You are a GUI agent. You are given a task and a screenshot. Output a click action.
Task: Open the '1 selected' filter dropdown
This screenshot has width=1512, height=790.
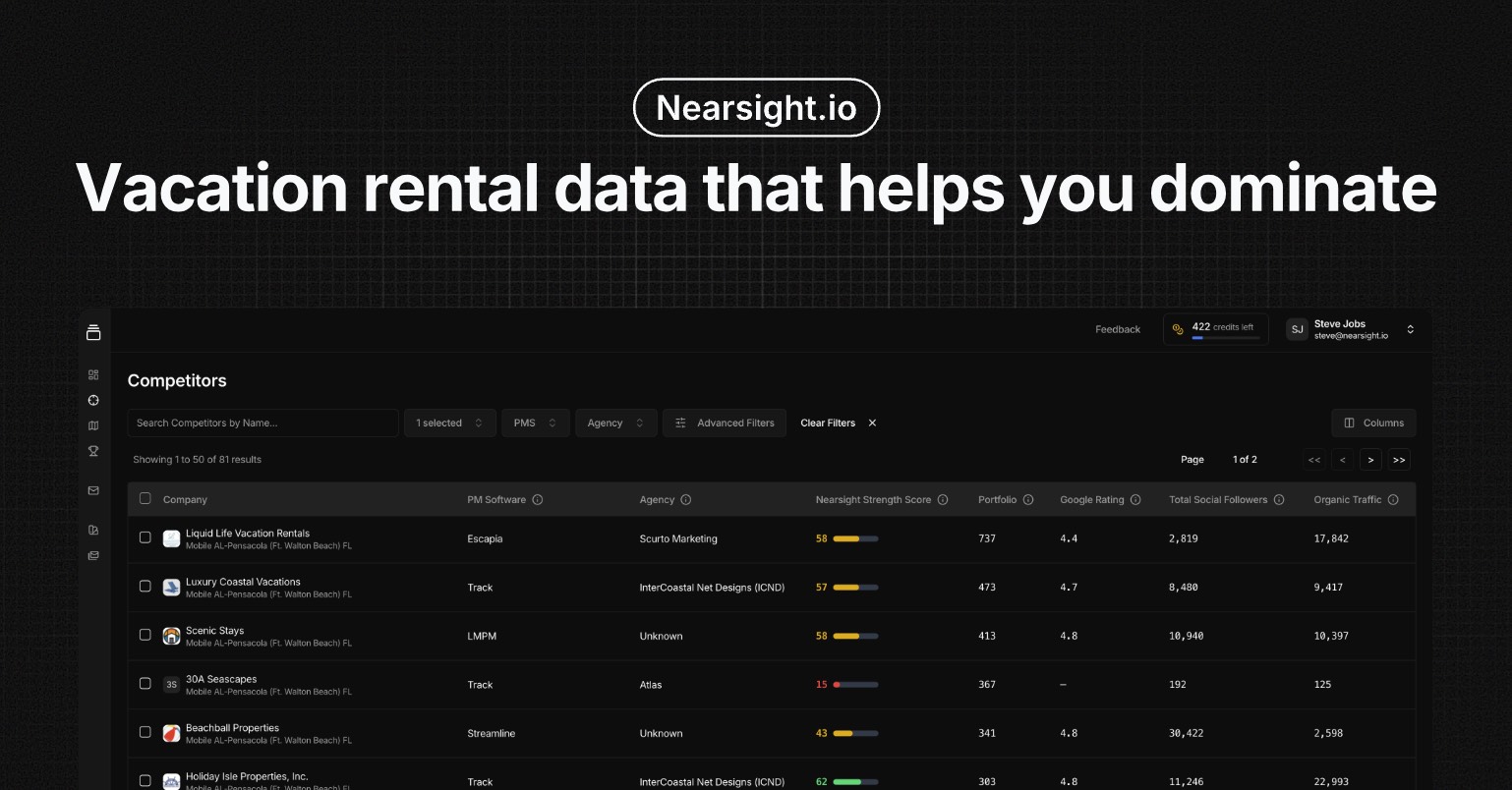point(449,423)
